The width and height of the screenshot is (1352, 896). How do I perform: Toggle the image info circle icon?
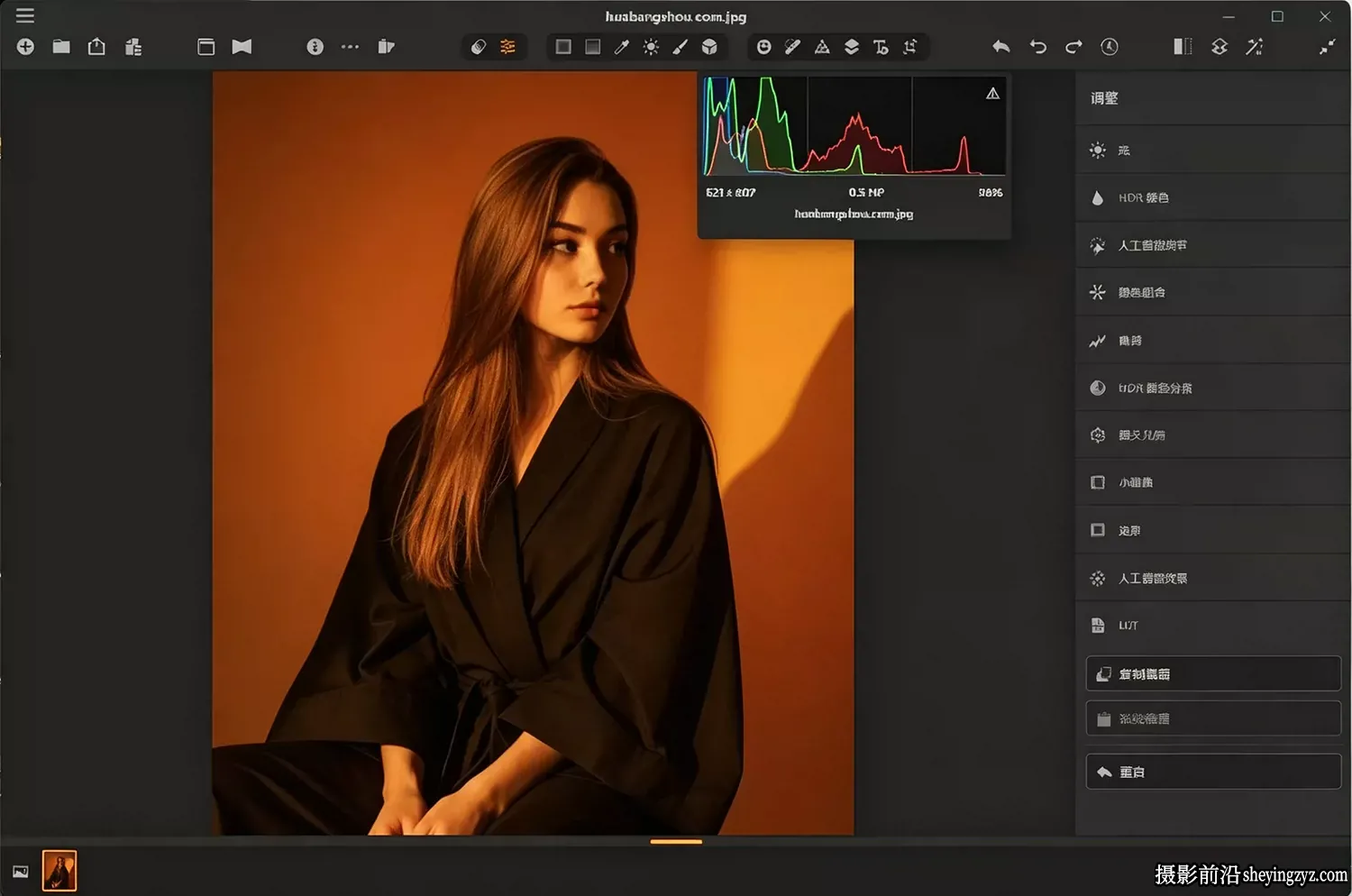315,47
